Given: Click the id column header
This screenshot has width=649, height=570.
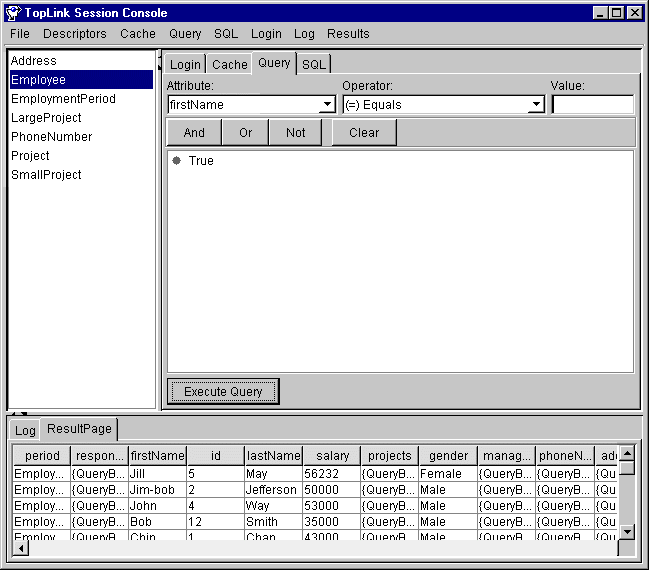Looking at the screenshot, I should pyautogui.click(x=216, y=456).
